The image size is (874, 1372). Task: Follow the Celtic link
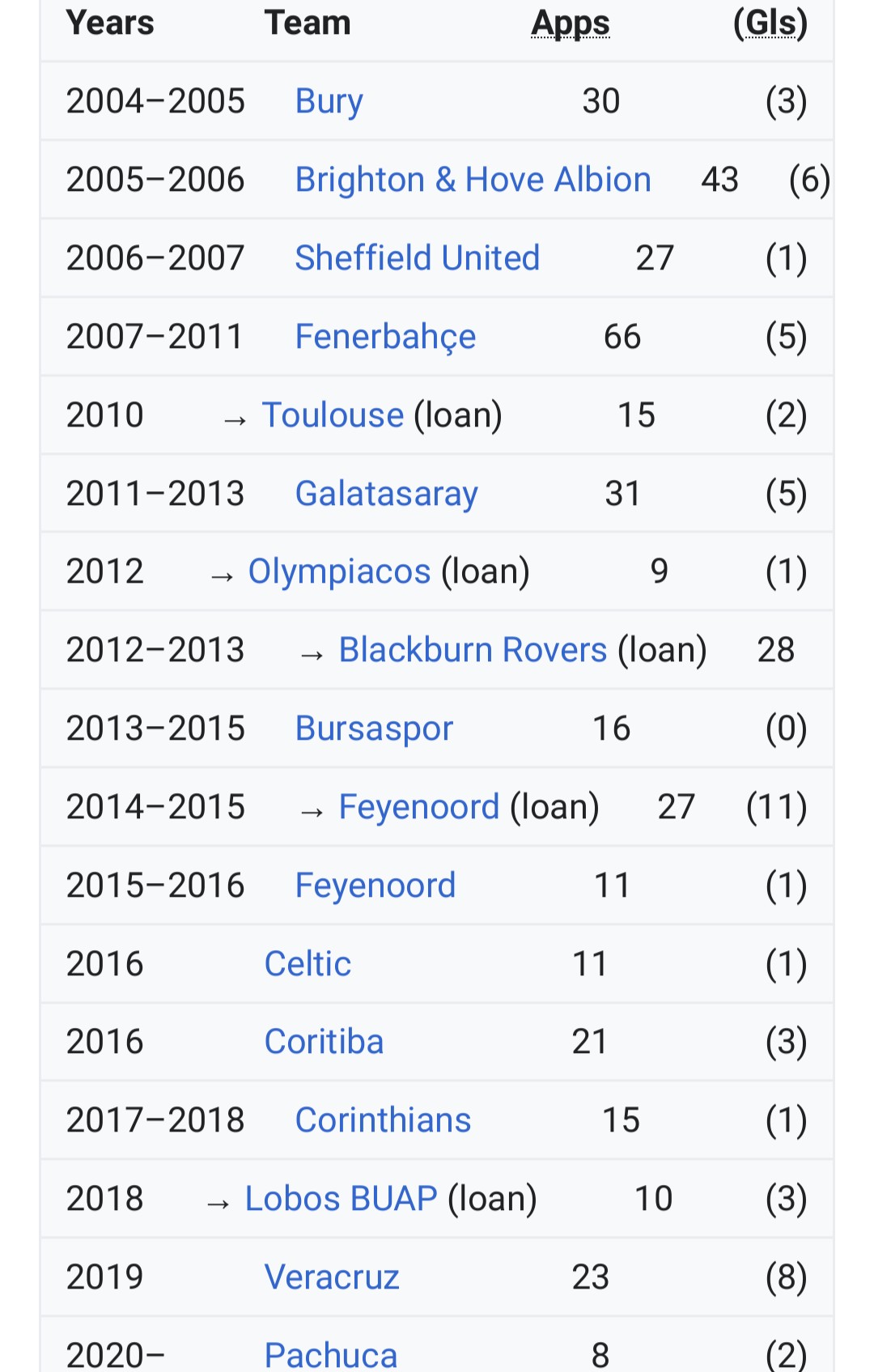click(308, 964)
